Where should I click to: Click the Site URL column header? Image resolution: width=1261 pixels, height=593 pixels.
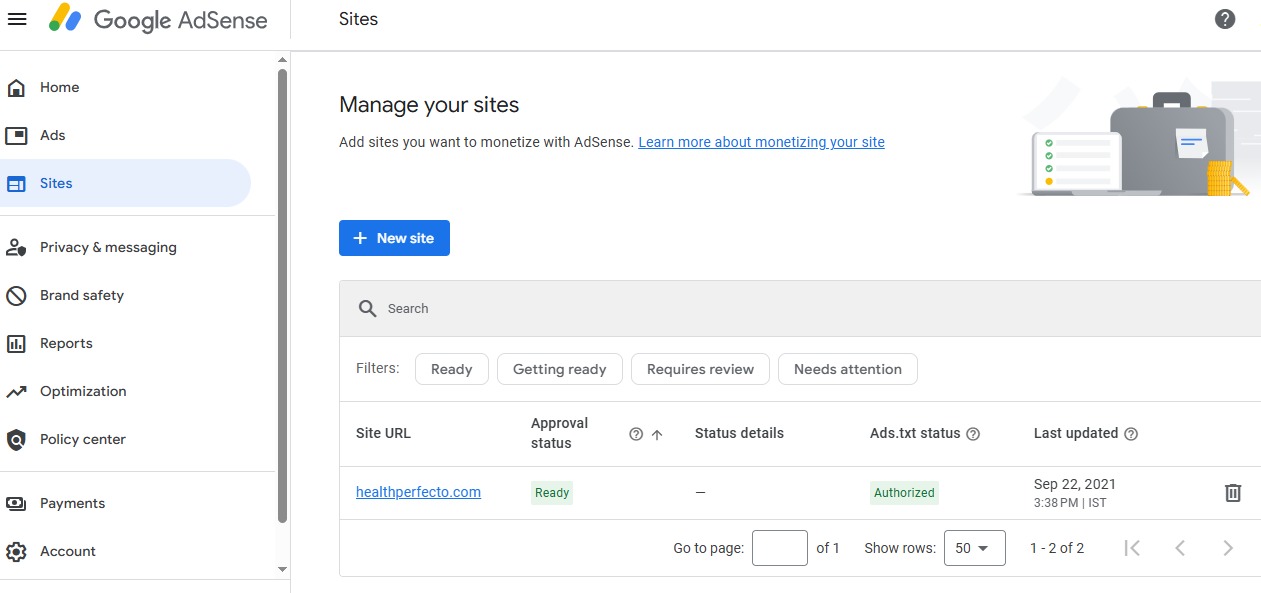(383, 434)
